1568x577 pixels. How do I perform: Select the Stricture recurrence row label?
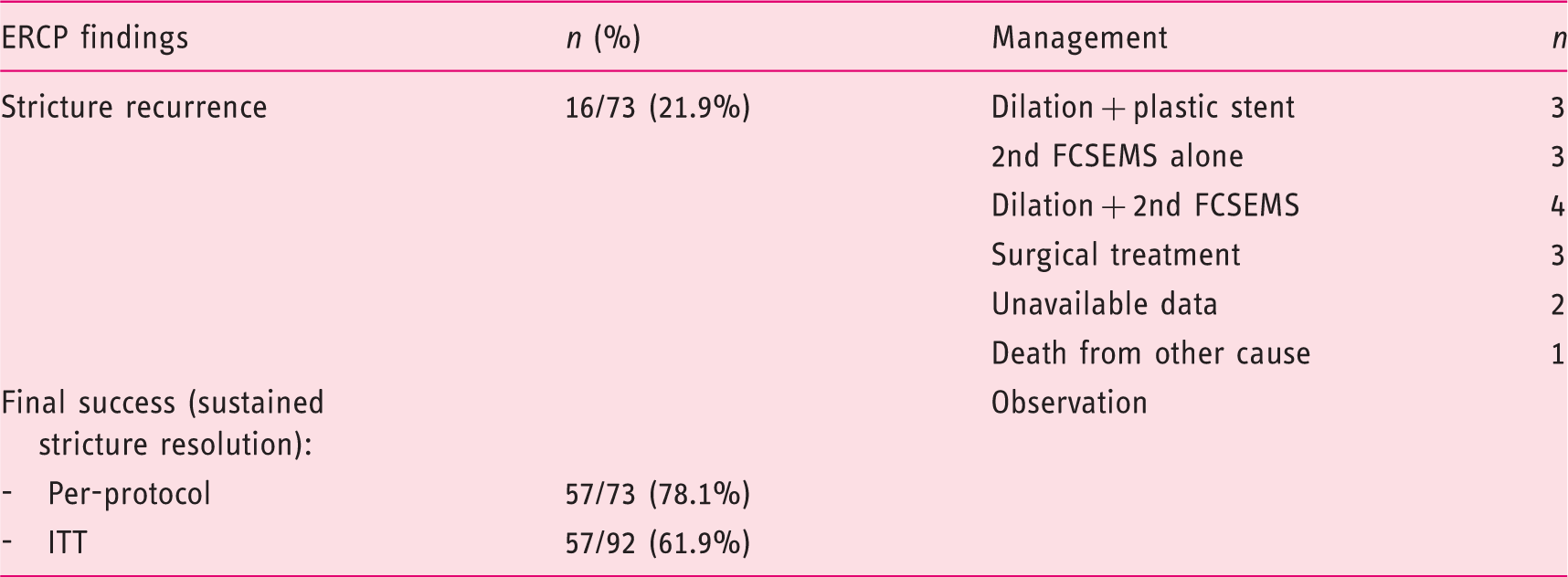(134, 107)
